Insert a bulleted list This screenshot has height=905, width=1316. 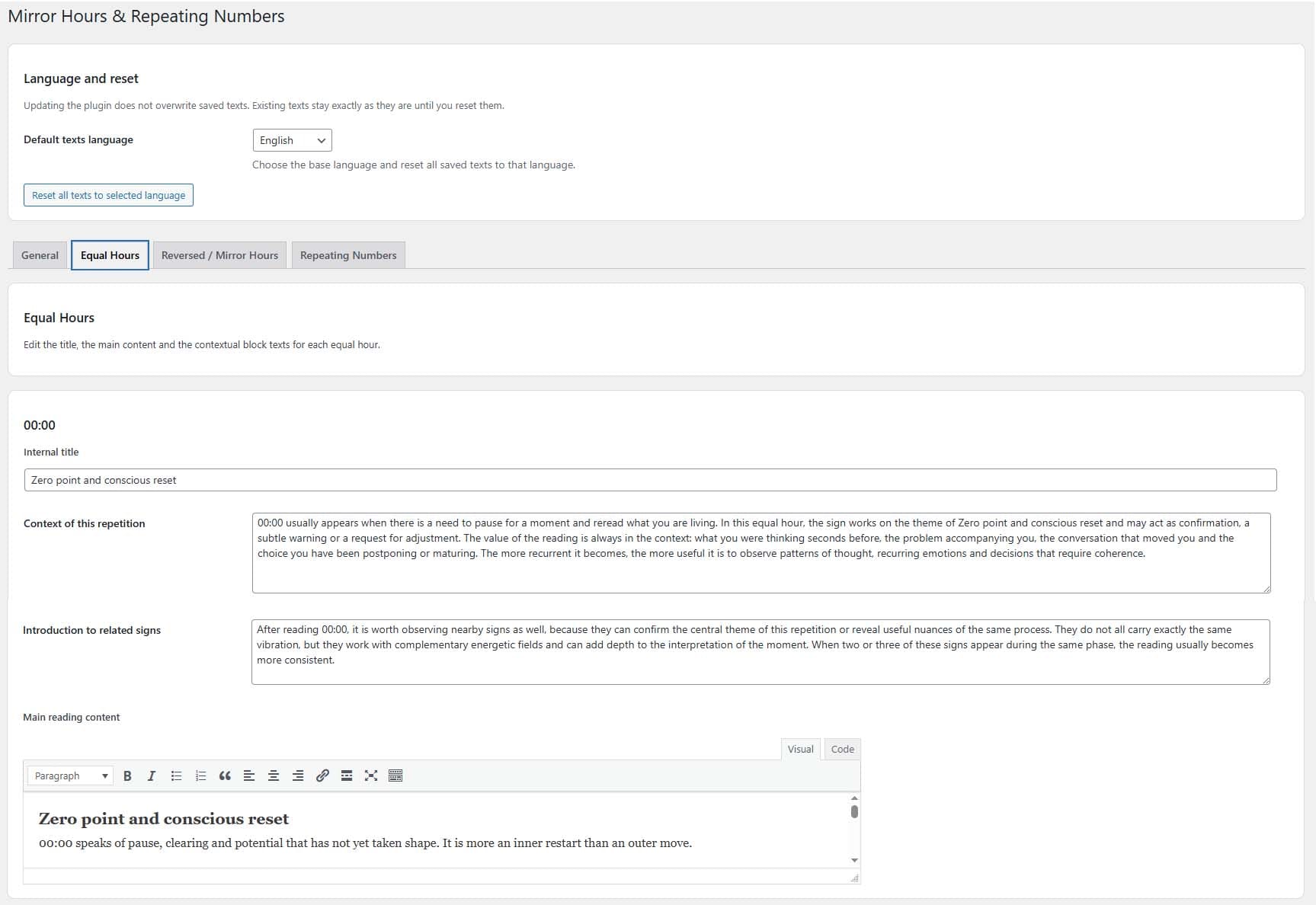(x=176, y=775)
